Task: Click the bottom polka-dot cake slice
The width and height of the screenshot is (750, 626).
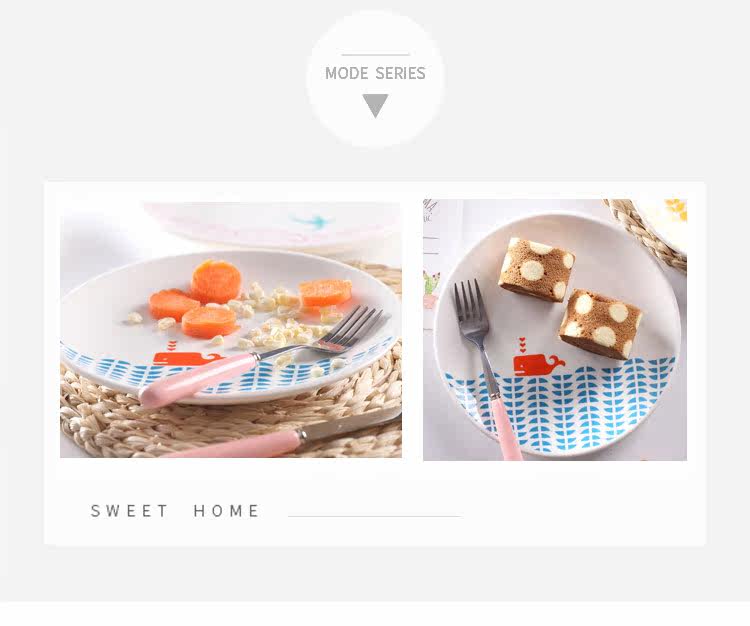Action: (x=600, y=323)
